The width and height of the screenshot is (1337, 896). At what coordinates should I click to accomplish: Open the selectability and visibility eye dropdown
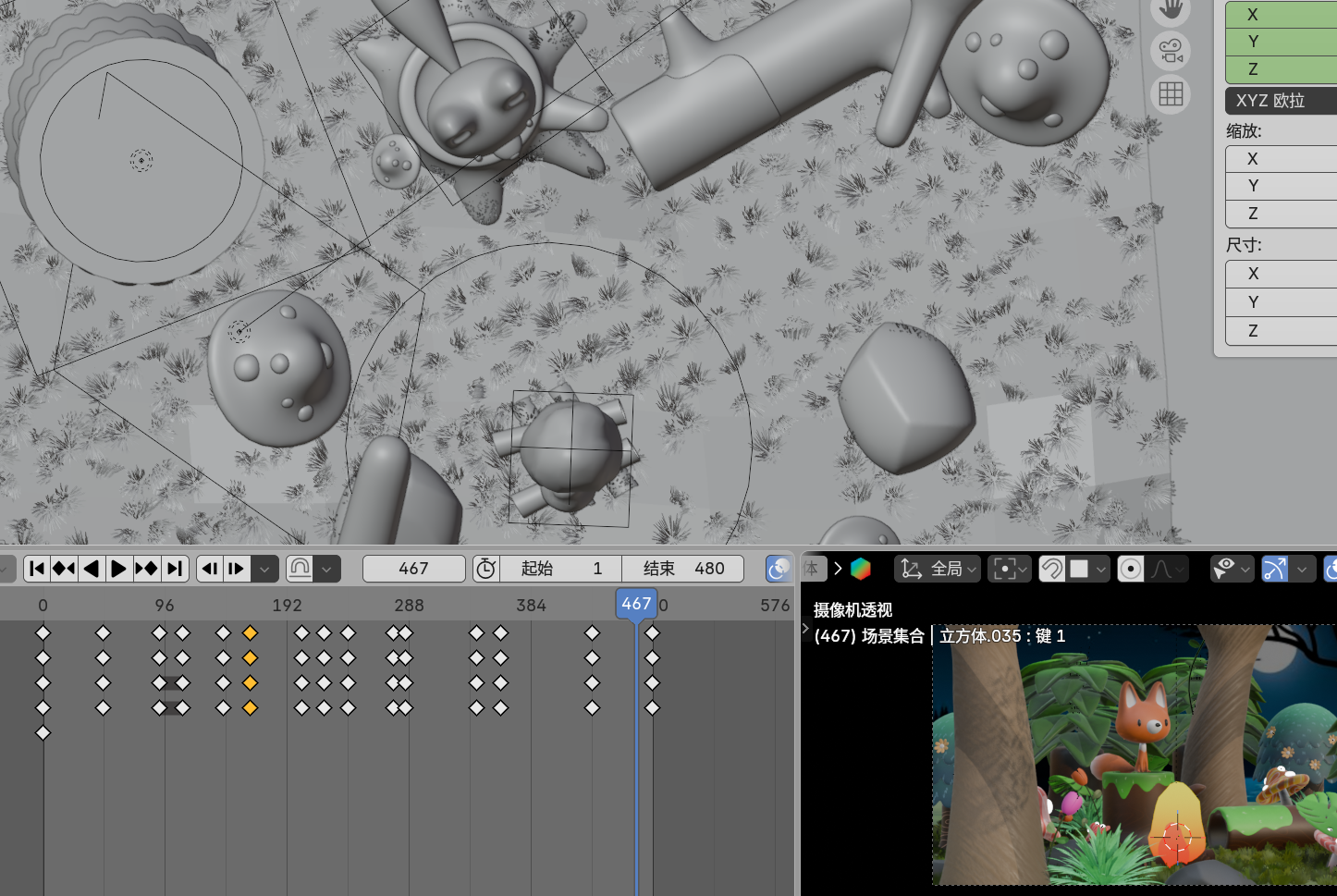click(x=1232, y=569)
